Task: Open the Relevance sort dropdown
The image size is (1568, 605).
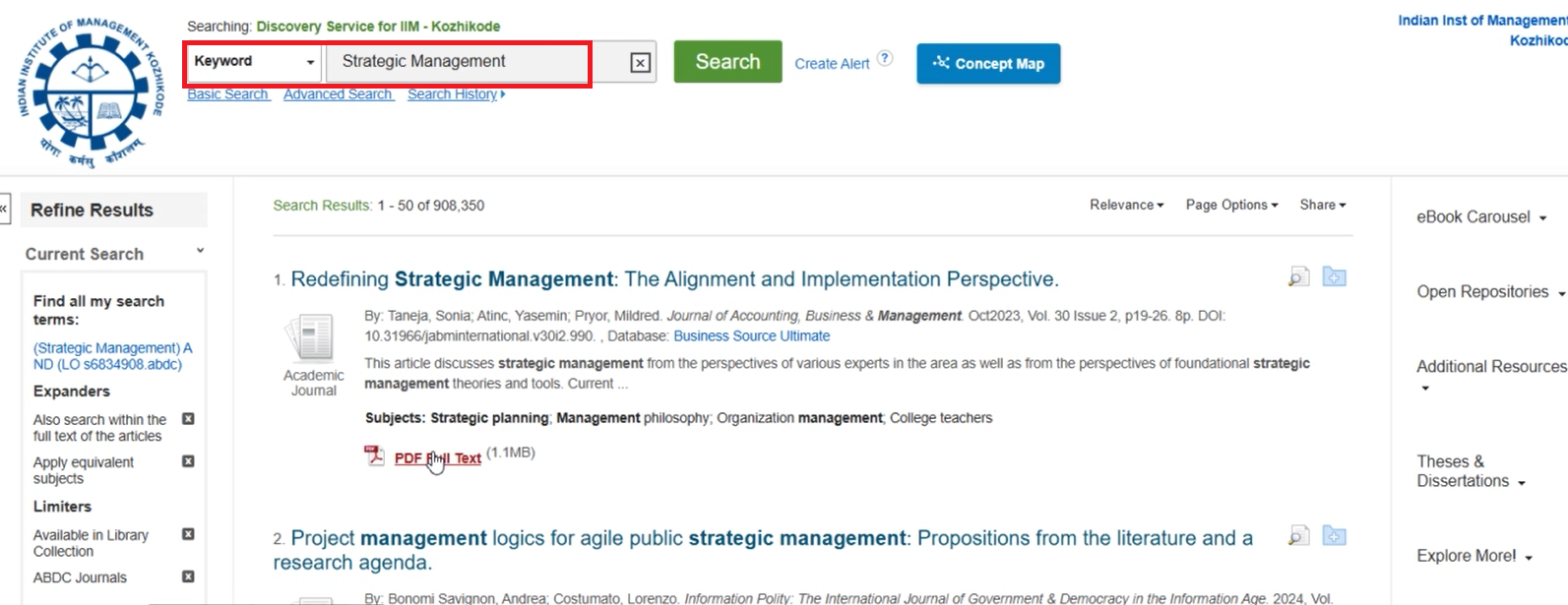Action: click(1126, 205)
